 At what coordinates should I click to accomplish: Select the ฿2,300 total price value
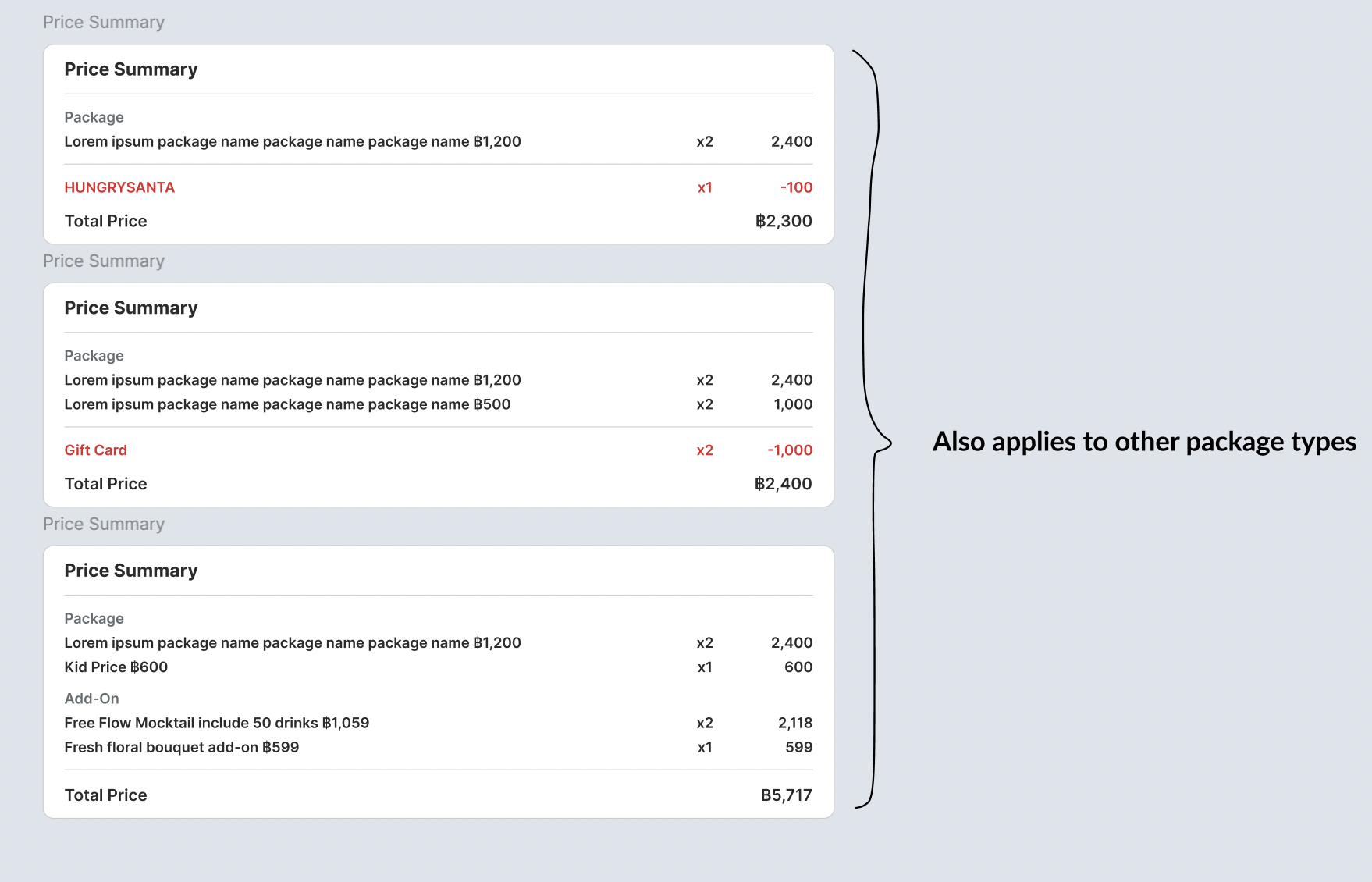click(784, 221)
